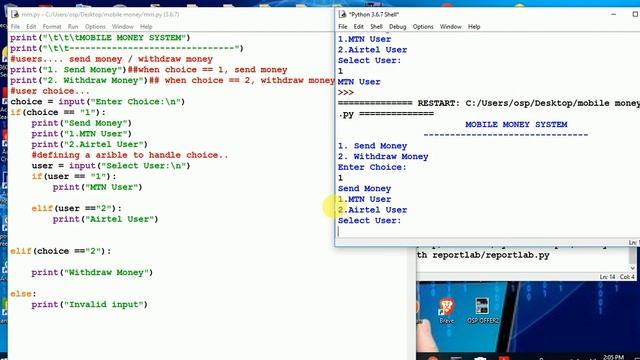Click the '#user choice...' comment line
This screenshot has height=360, width=640.
[x=49, y=91]
